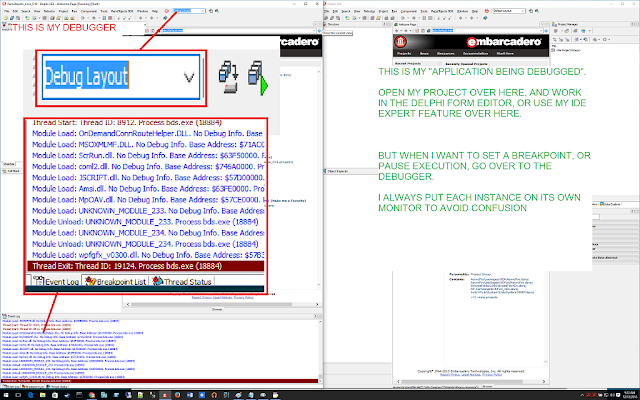This screenshot has height=400, width=640.
Task: Click Structure panel title in right window
Action: 333,24
